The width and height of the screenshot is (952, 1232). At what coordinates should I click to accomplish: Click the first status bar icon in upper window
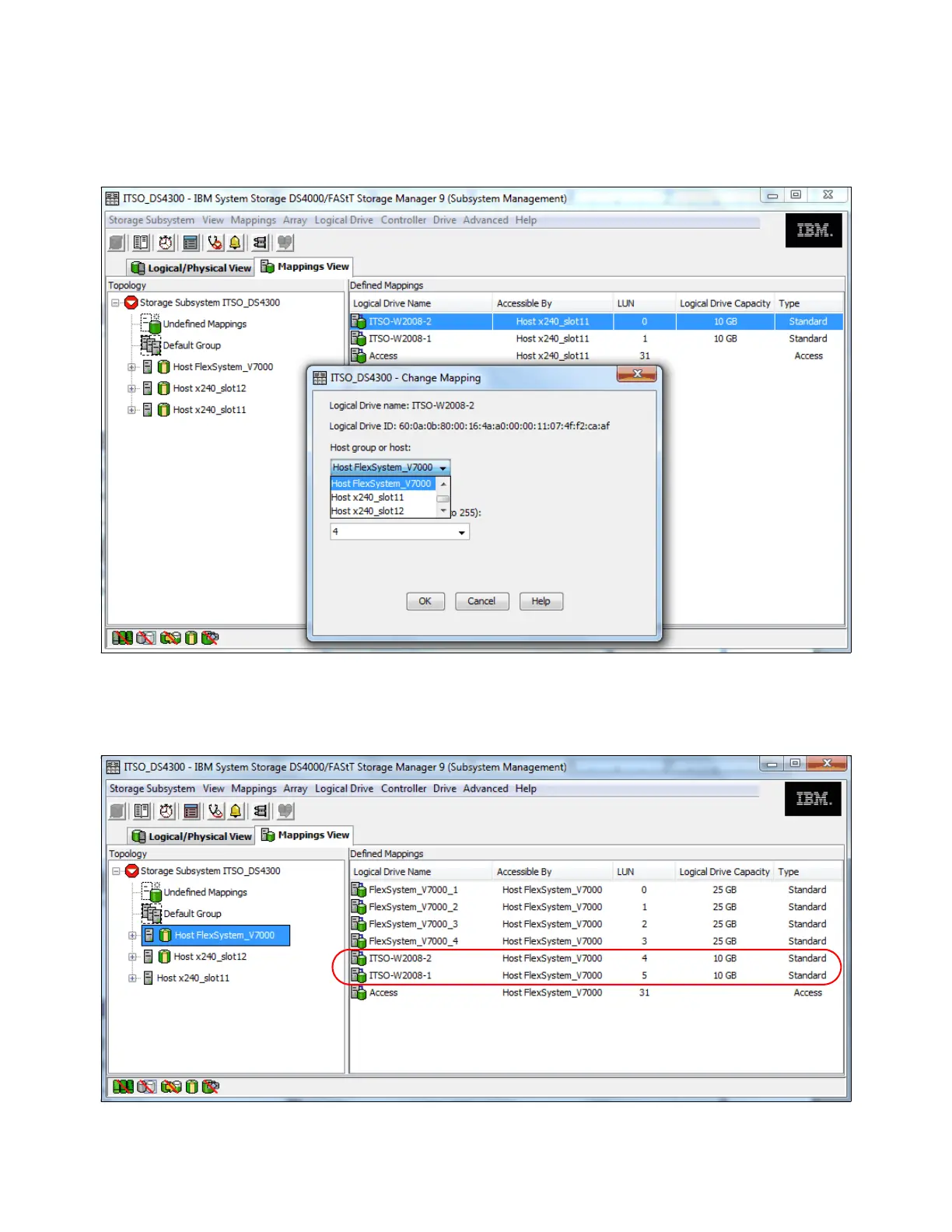pyautogui.click(x=122, y=638)
